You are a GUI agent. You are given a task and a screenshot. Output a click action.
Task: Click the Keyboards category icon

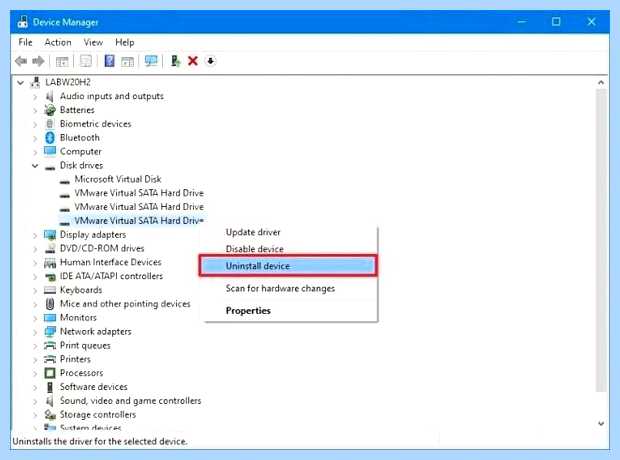click(x=50, y=290)
